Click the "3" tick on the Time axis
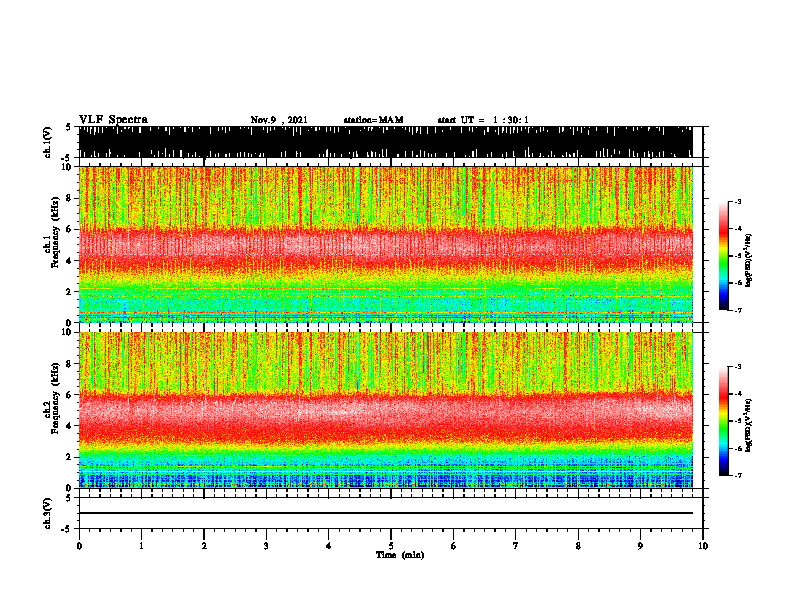 (x=266, y=546)
